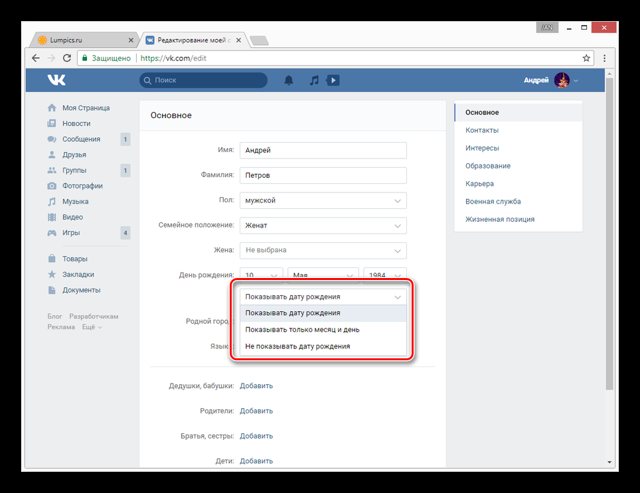Click the Фамилия field with Петров
The image size is (640, 493).
point(323,175)
